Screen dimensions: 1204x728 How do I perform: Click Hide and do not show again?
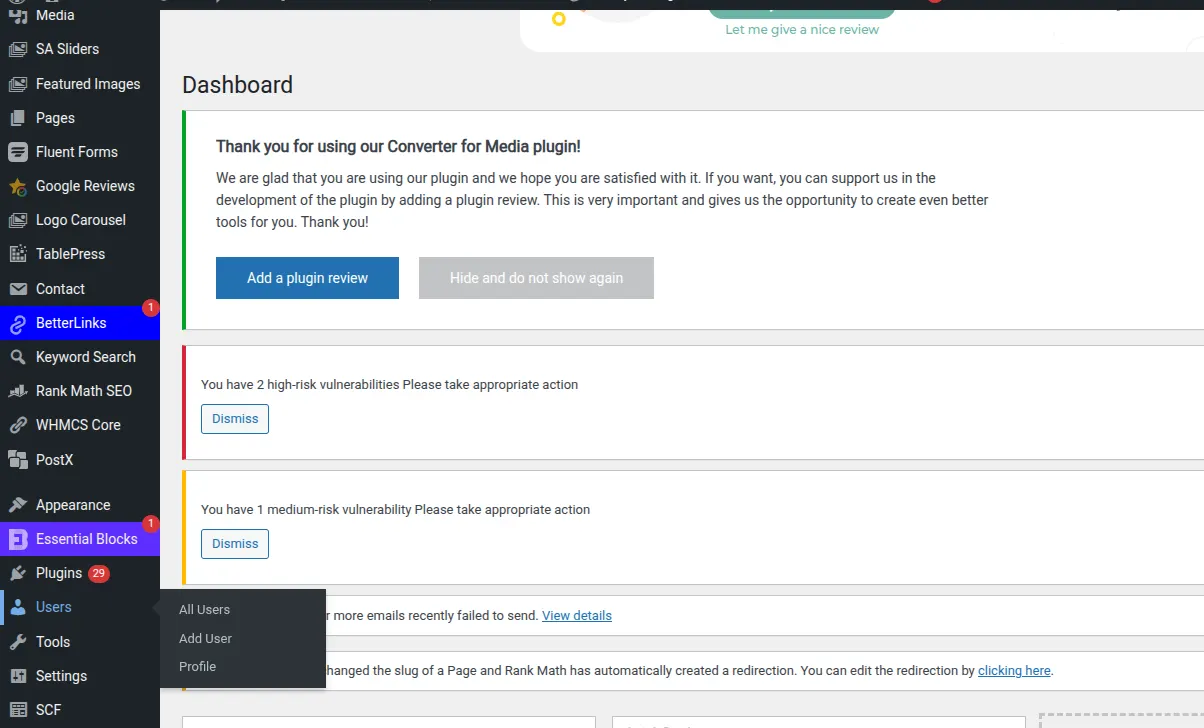point(536,278)
